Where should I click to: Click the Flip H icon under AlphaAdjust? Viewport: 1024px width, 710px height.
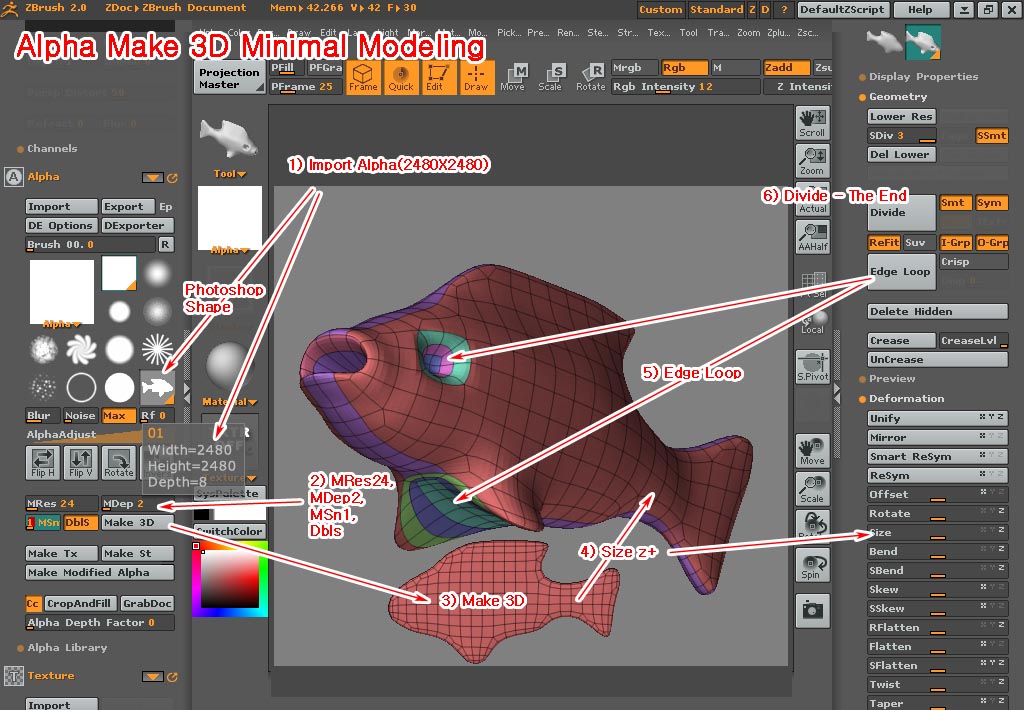tap(42, 463)
